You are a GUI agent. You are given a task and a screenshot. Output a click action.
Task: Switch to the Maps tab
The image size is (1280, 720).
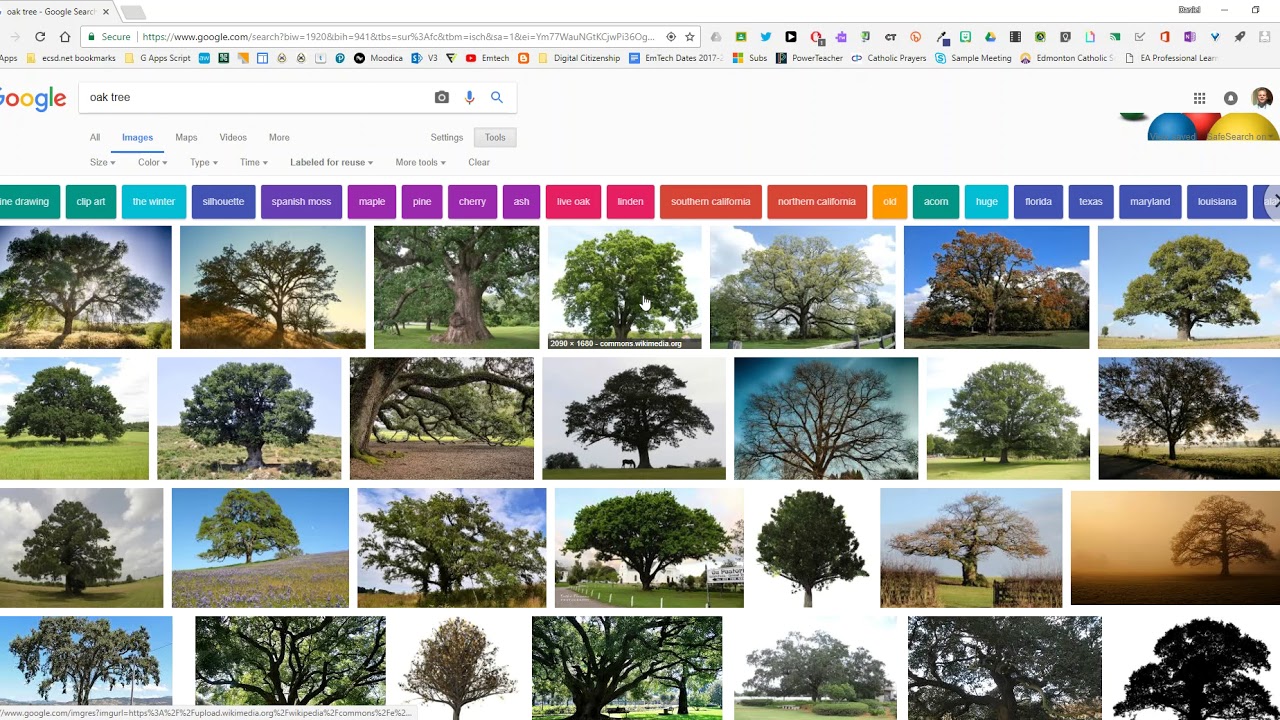(x=186, y=137)
